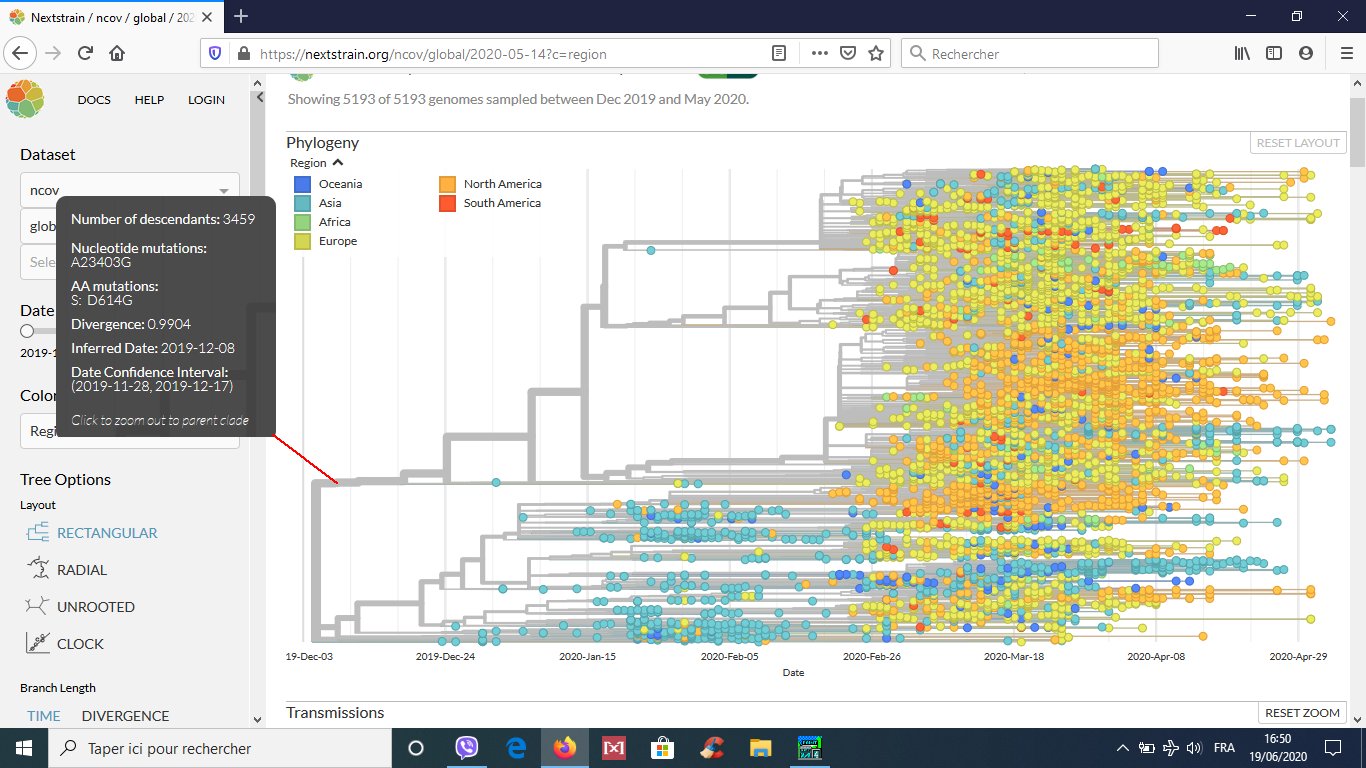The width and height of the screenshot is (1366, 768).
Task: Select the Rectangular tree layout
Action: click(x=106, y=533)
